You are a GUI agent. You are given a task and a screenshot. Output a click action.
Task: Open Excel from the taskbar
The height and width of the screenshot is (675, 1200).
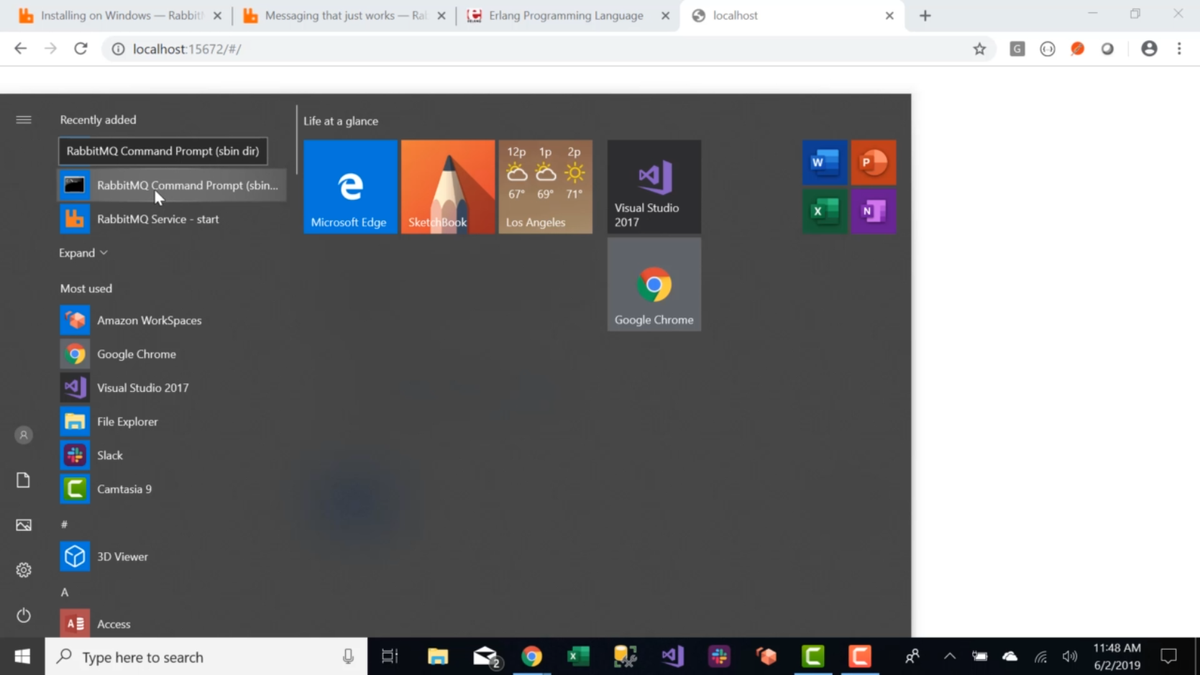578,657
